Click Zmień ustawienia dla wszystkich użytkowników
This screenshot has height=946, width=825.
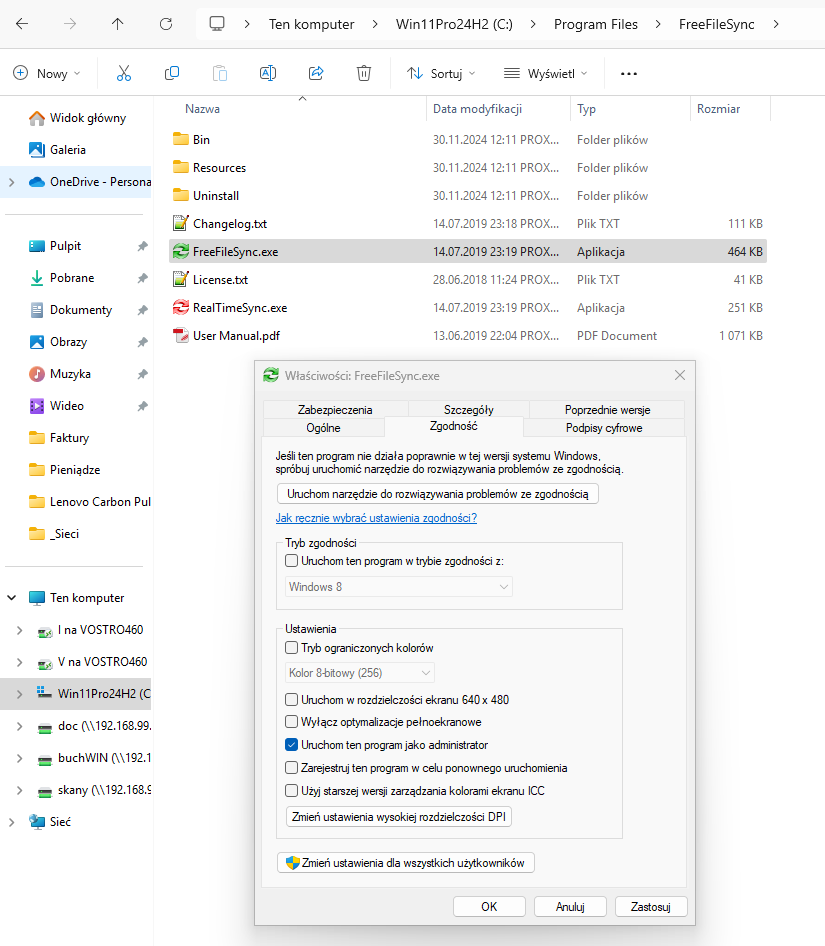(x=406, y=863)
